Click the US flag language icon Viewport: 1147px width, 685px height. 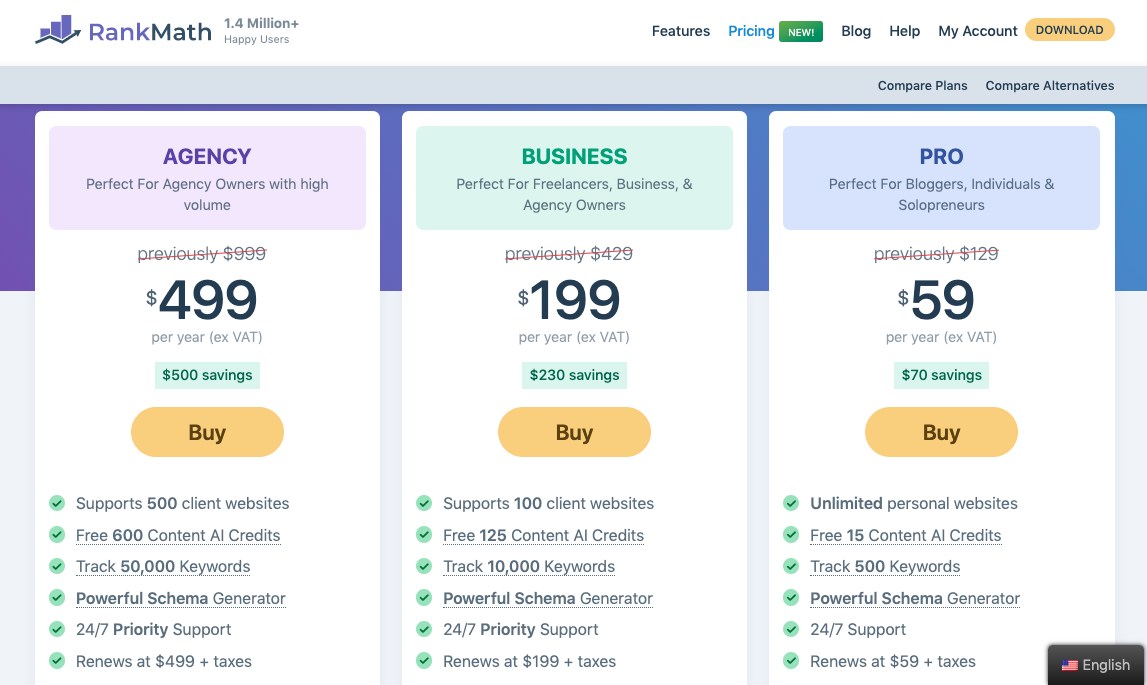tap(1069, 665)
